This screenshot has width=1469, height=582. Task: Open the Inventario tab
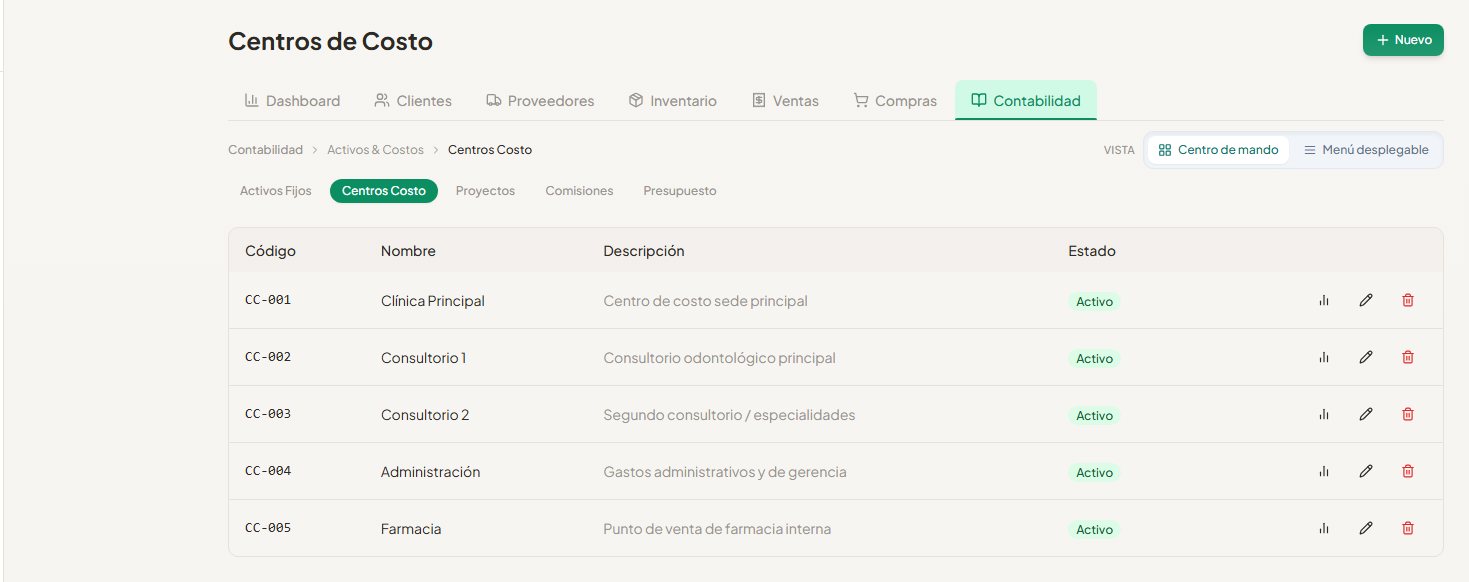[673, 101]
